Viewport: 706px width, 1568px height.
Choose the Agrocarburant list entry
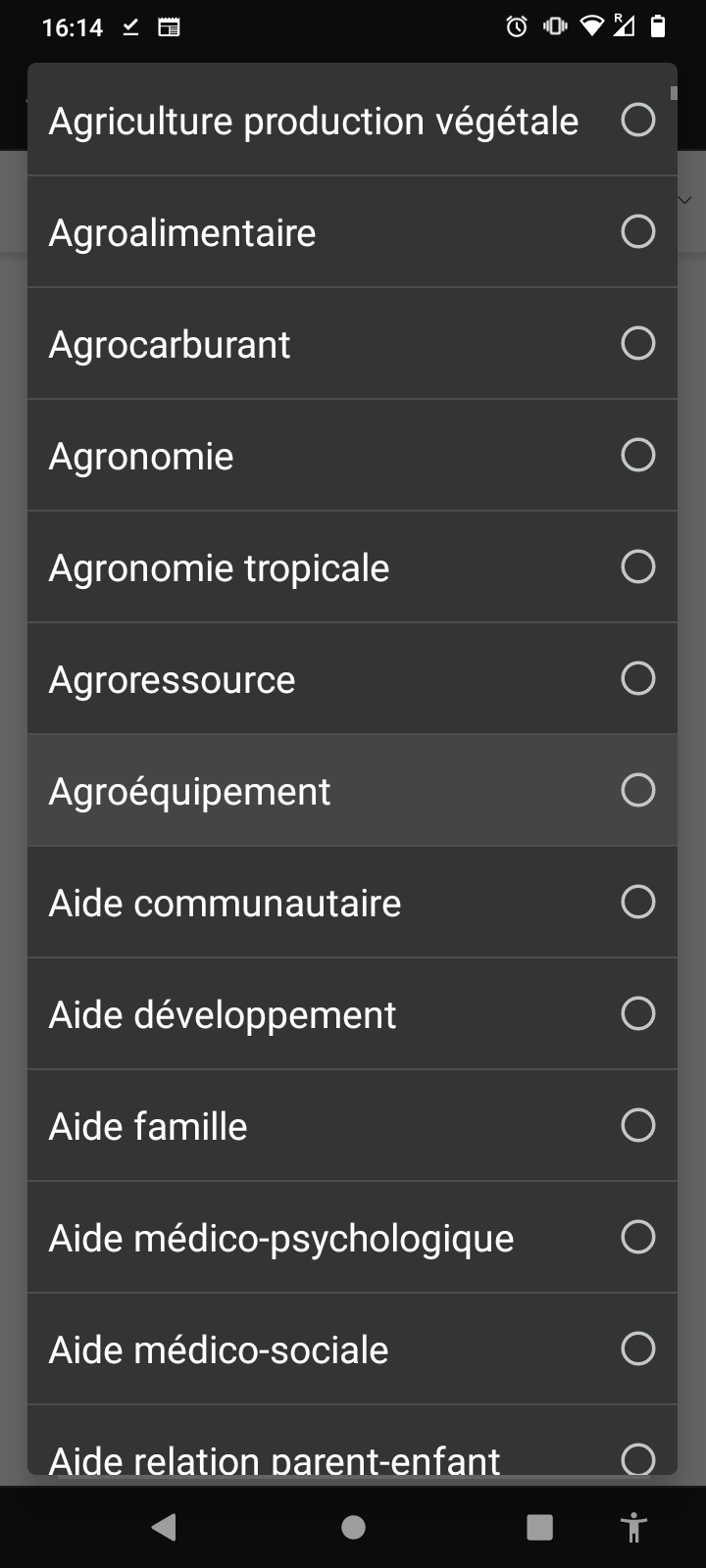click(170, 345)
